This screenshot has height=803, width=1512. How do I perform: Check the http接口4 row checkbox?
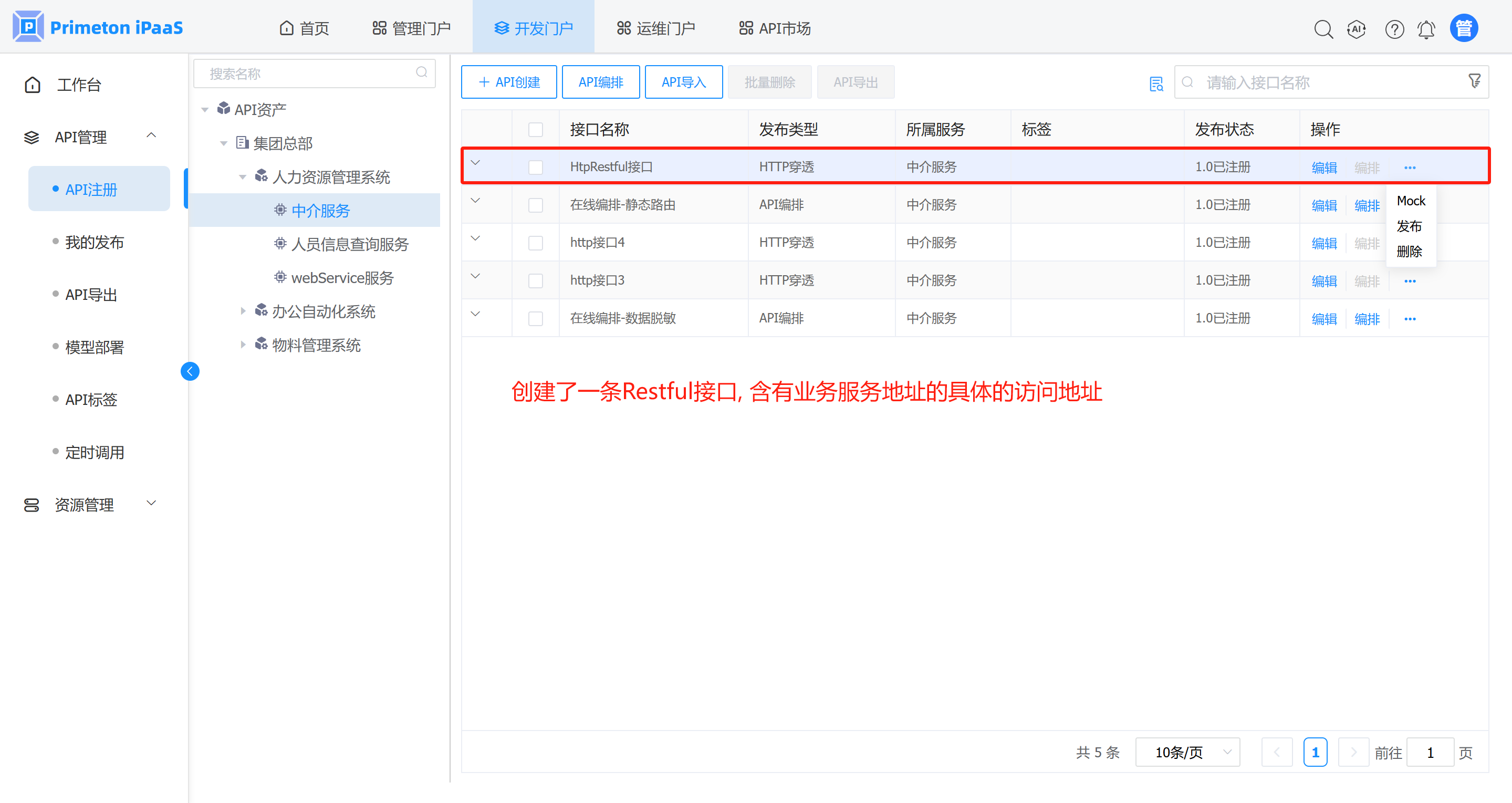click(535, 243)
